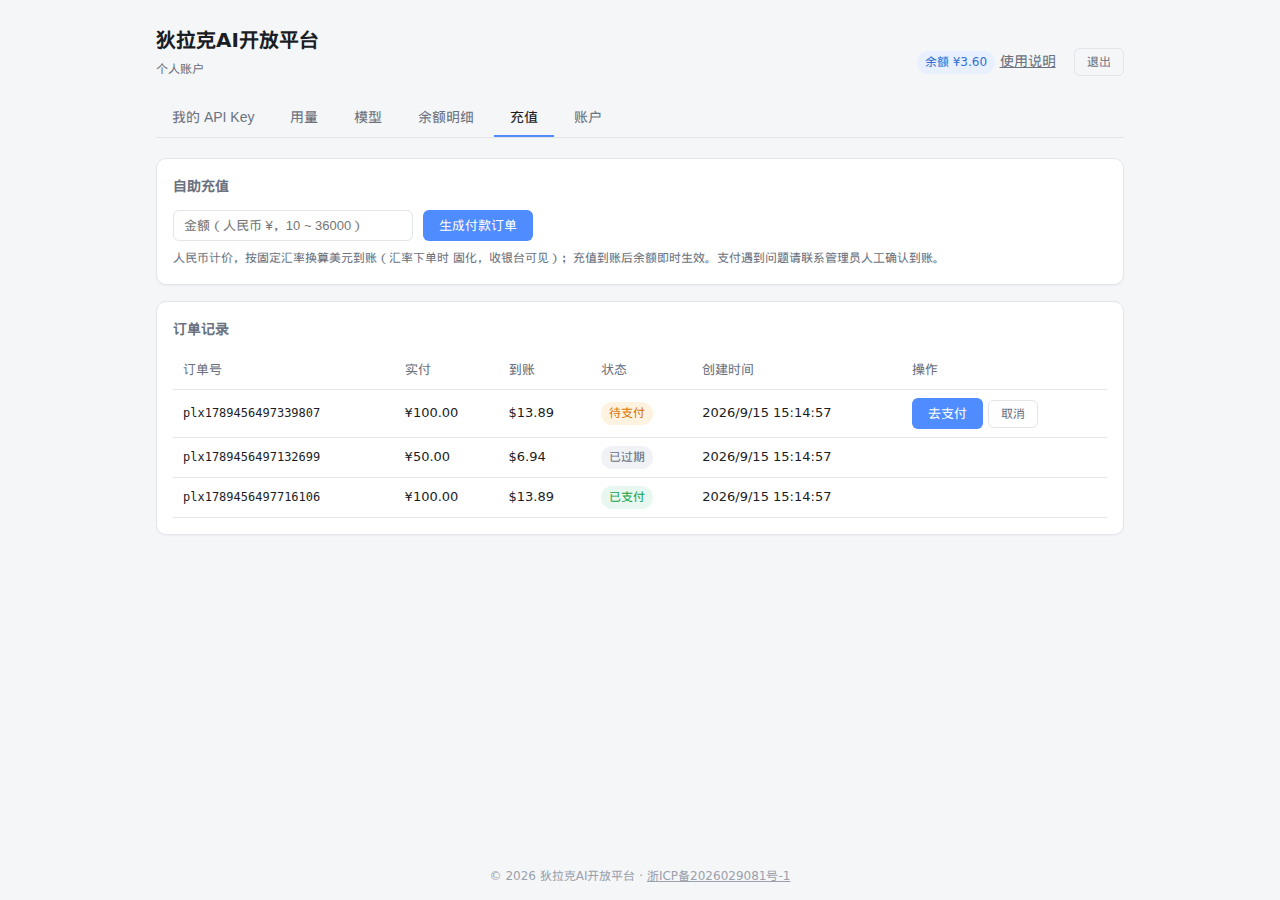Click the 个人账户 subtitle

pos(180,69)
